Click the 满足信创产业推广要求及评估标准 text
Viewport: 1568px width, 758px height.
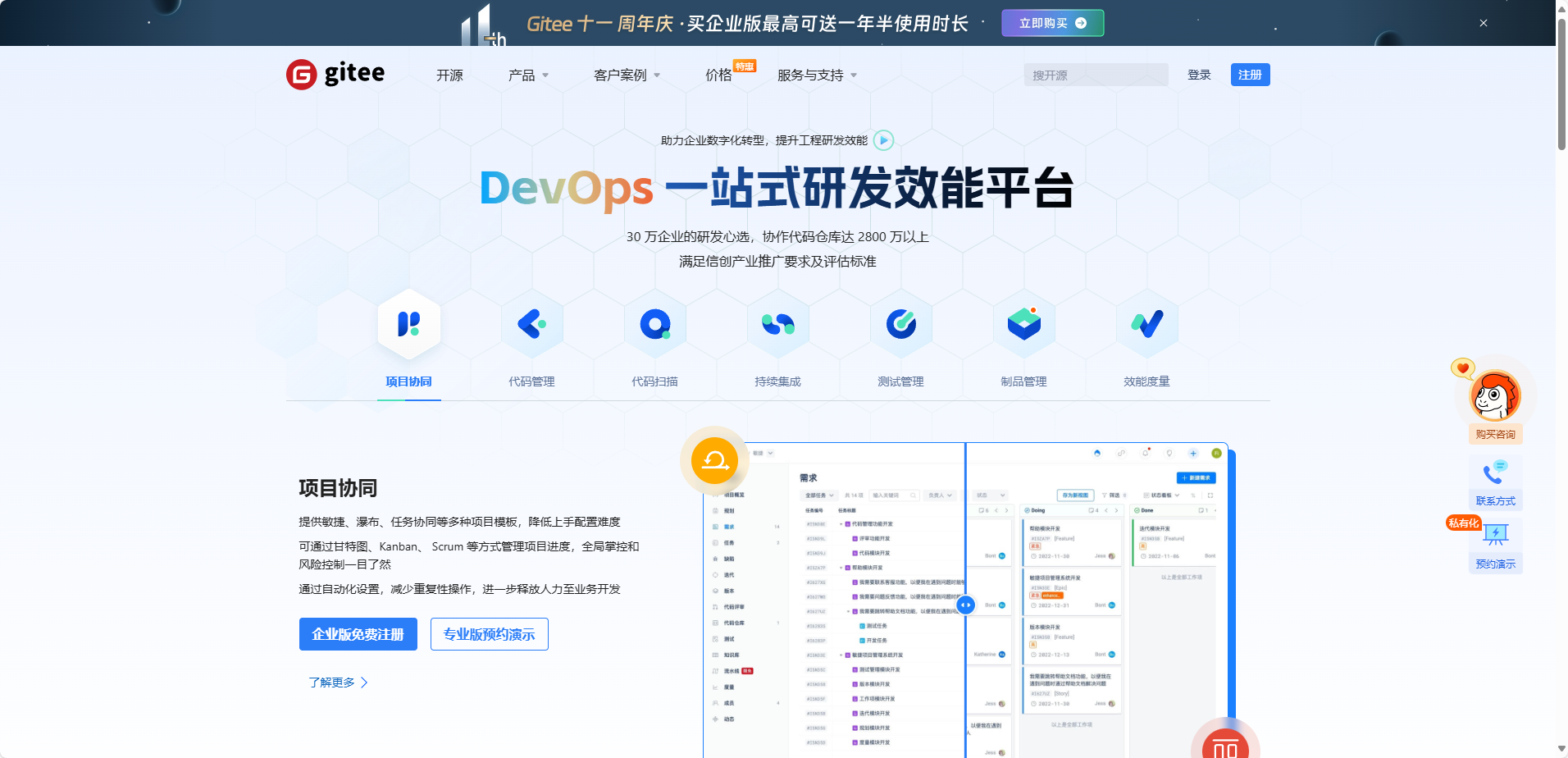coord(777,261)
